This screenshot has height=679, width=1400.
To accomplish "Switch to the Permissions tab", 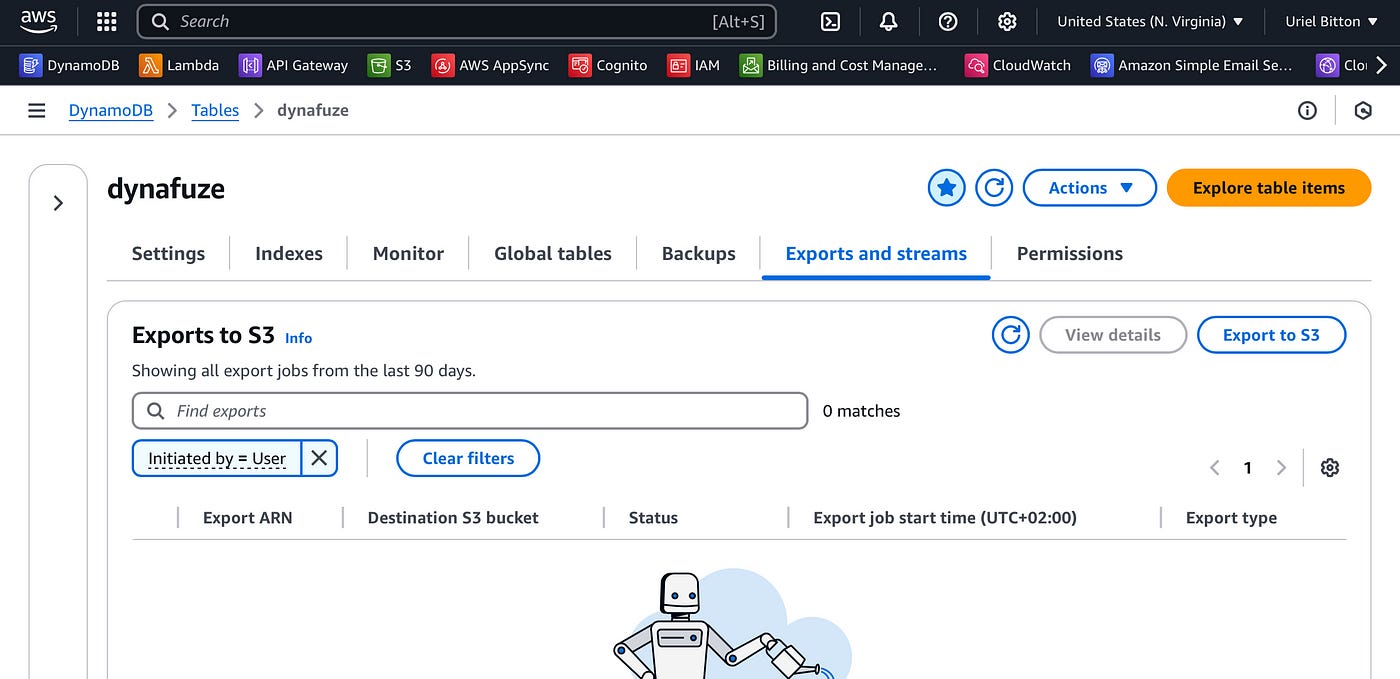I will [1070, 253].
